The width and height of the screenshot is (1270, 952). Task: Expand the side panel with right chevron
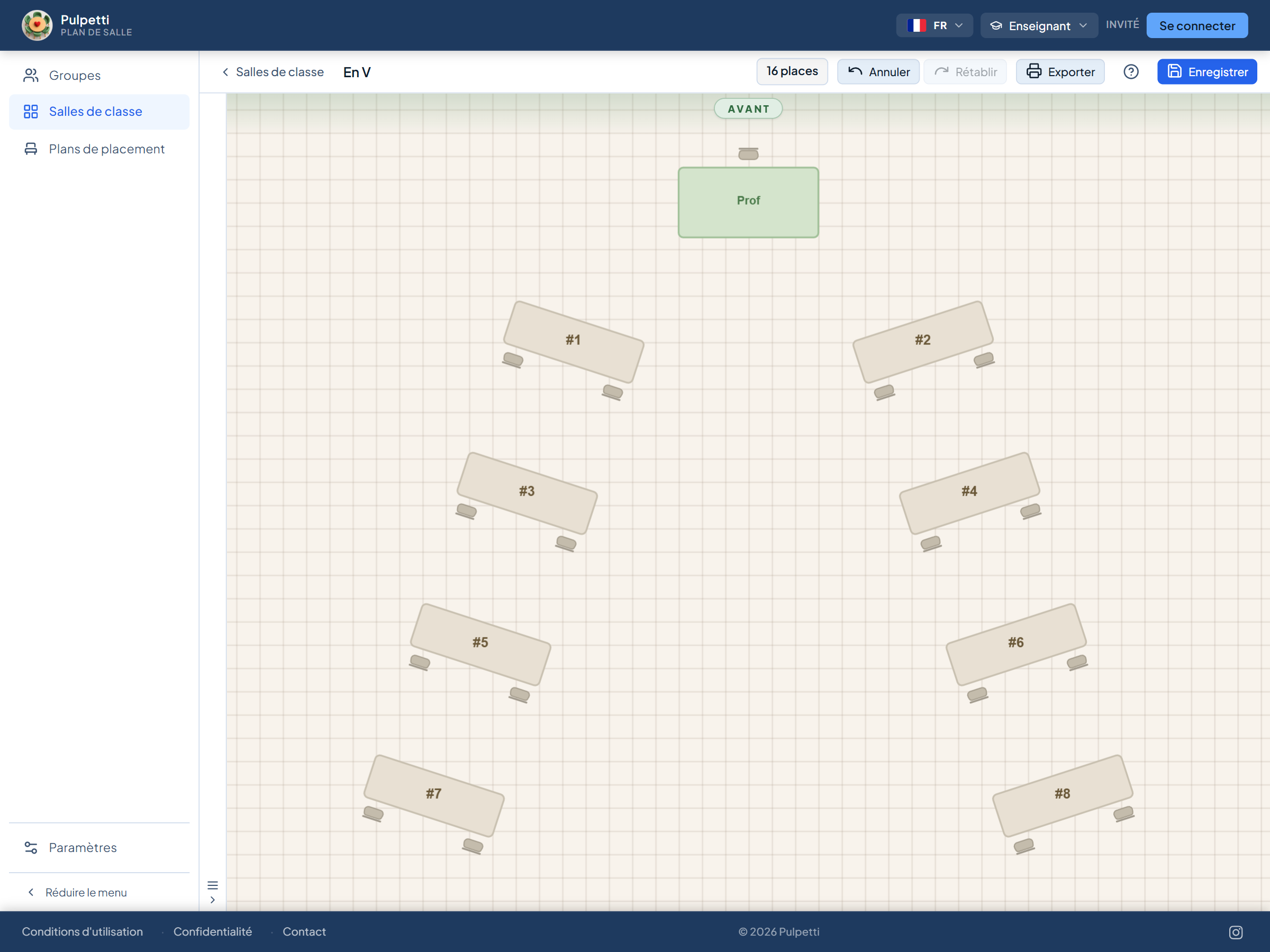pyautogui.click(x=212, y=900)
